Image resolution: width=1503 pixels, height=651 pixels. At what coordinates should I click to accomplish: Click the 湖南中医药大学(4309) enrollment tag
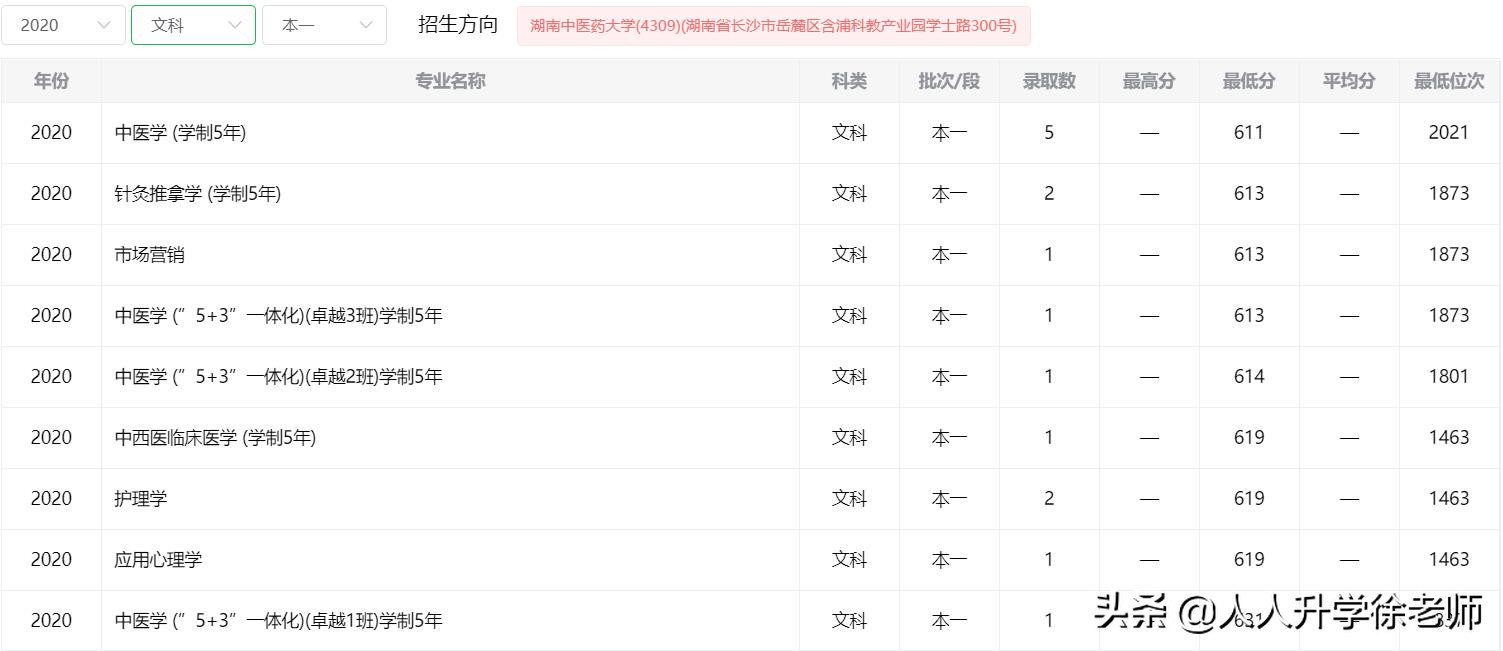click(x=773, y=26)
